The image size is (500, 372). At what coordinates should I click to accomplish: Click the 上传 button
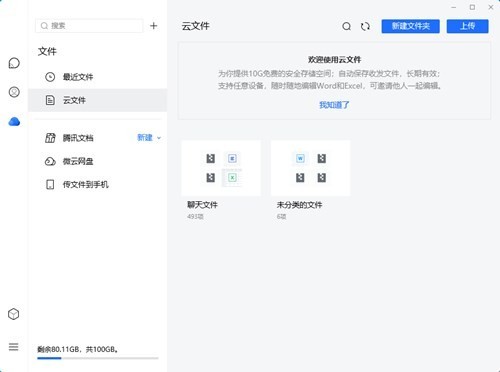tap(468, 26)
